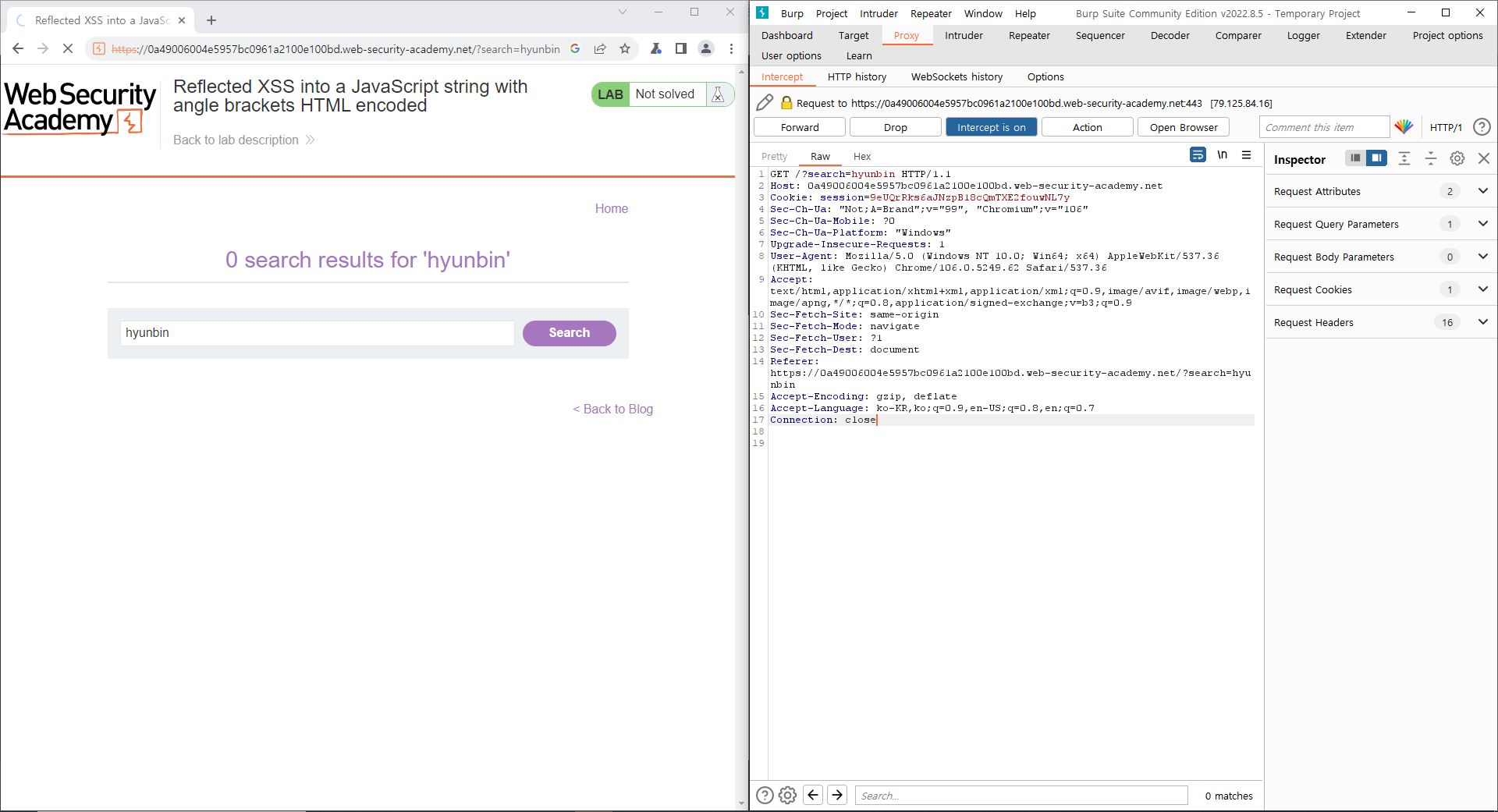Viewport: 1498px width, 812px height.
Task: Stop page loading with X icon
Action: click(68, 49)
